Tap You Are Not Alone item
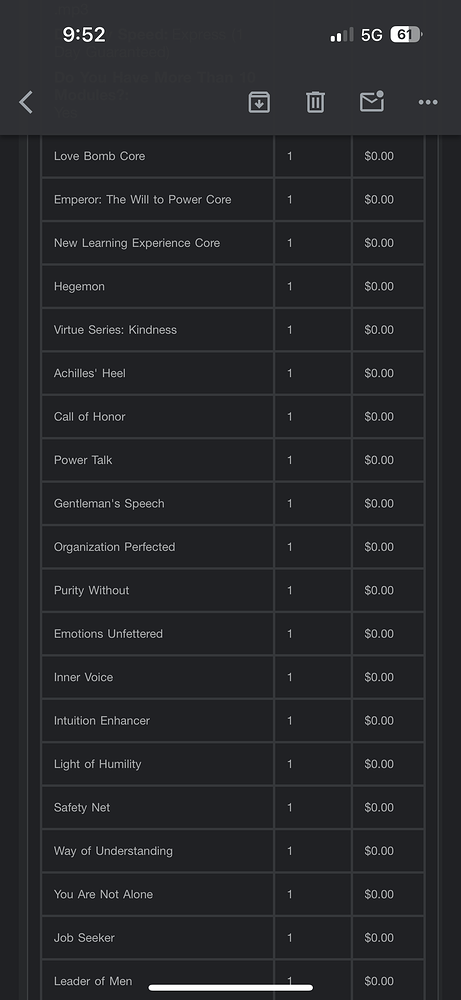The width and height of the screenshot is (461, 1000). pos(103,894)
